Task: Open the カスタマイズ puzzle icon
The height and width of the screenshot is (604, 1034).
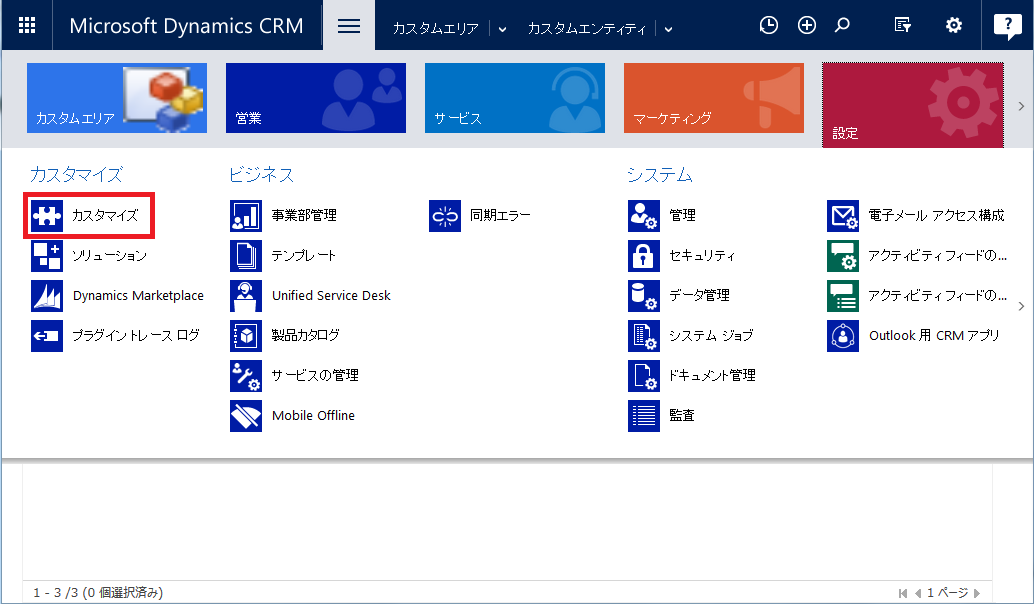Action: tap(47, 216)
